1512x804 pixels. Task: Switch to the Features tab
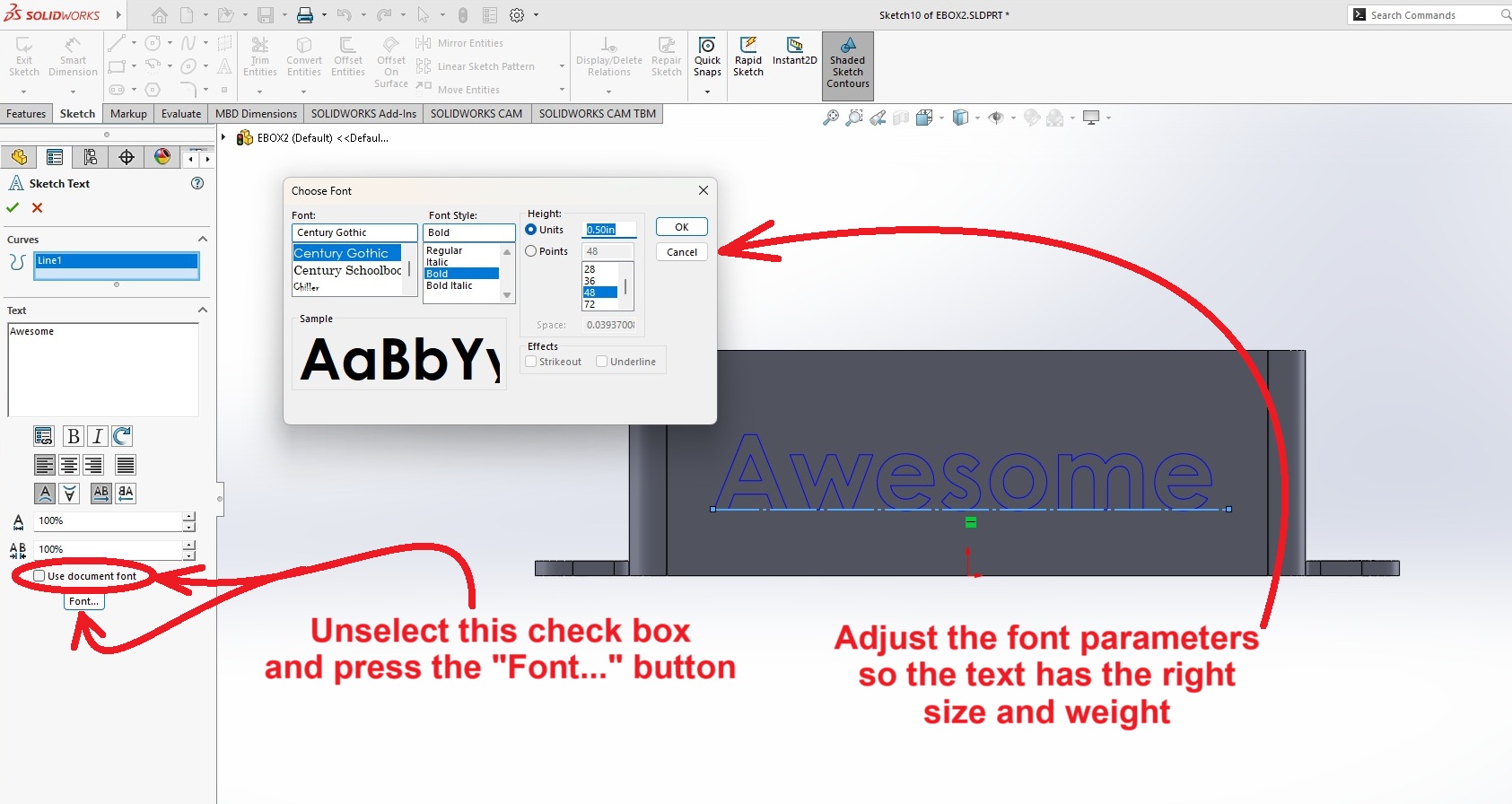pos(26,114)
